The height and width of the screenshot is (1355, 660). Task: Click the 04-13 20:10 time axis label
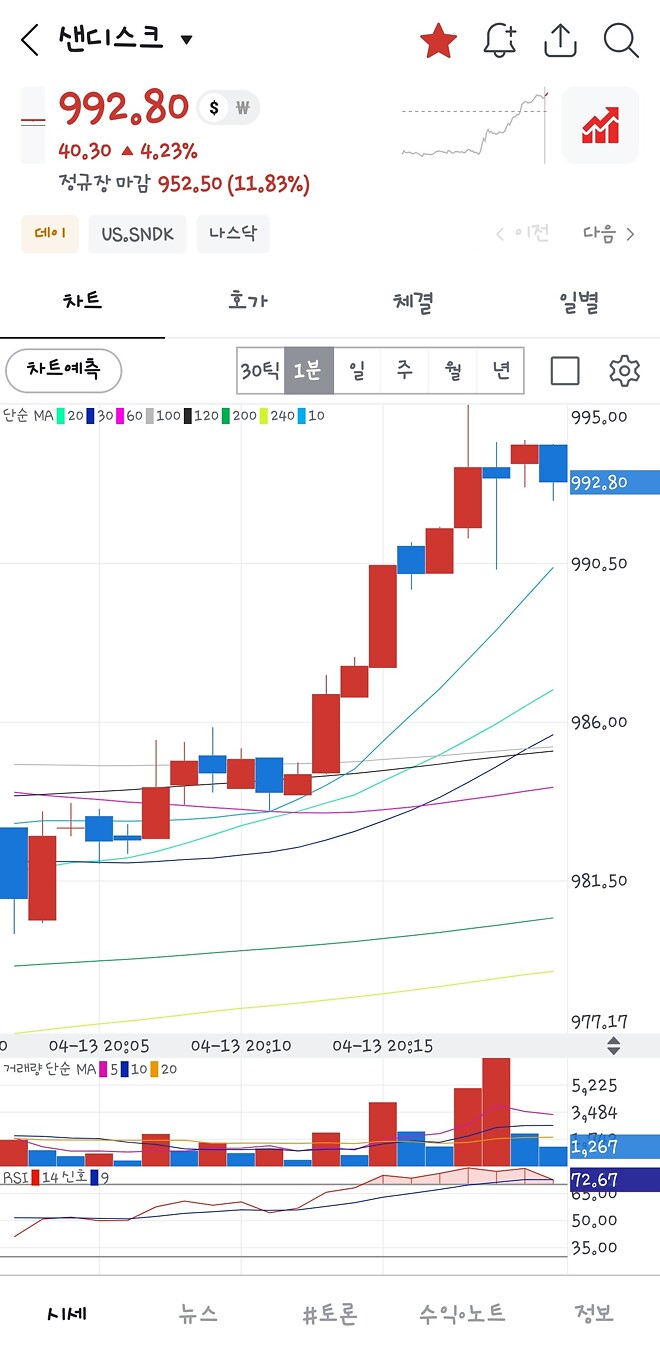(241, 1046)
